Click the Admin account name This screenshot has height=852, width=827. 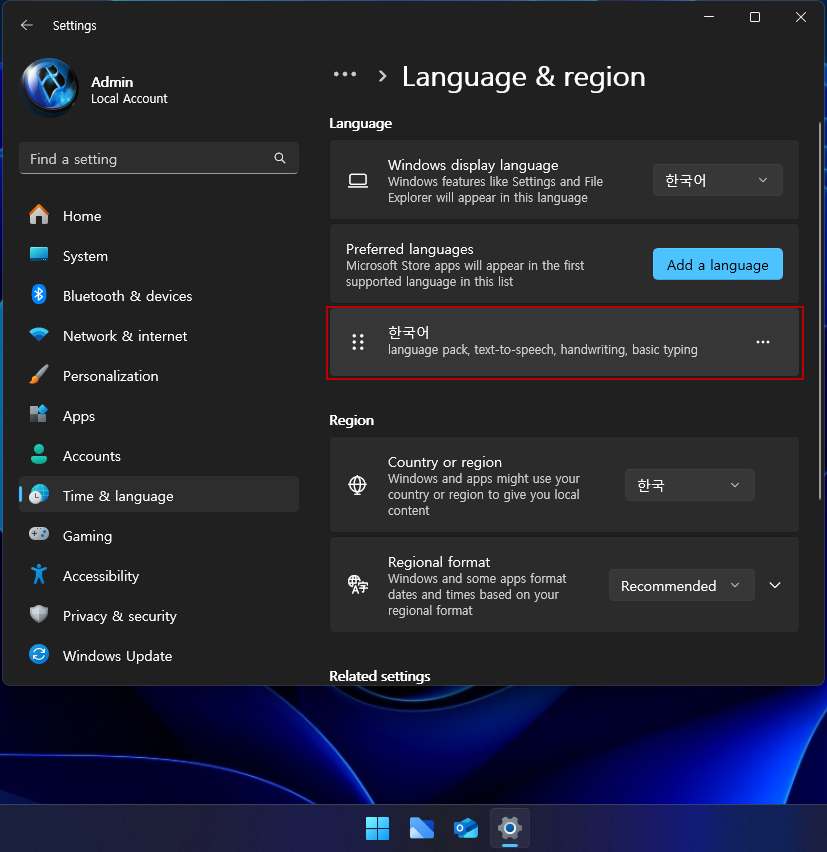point(112,82)
